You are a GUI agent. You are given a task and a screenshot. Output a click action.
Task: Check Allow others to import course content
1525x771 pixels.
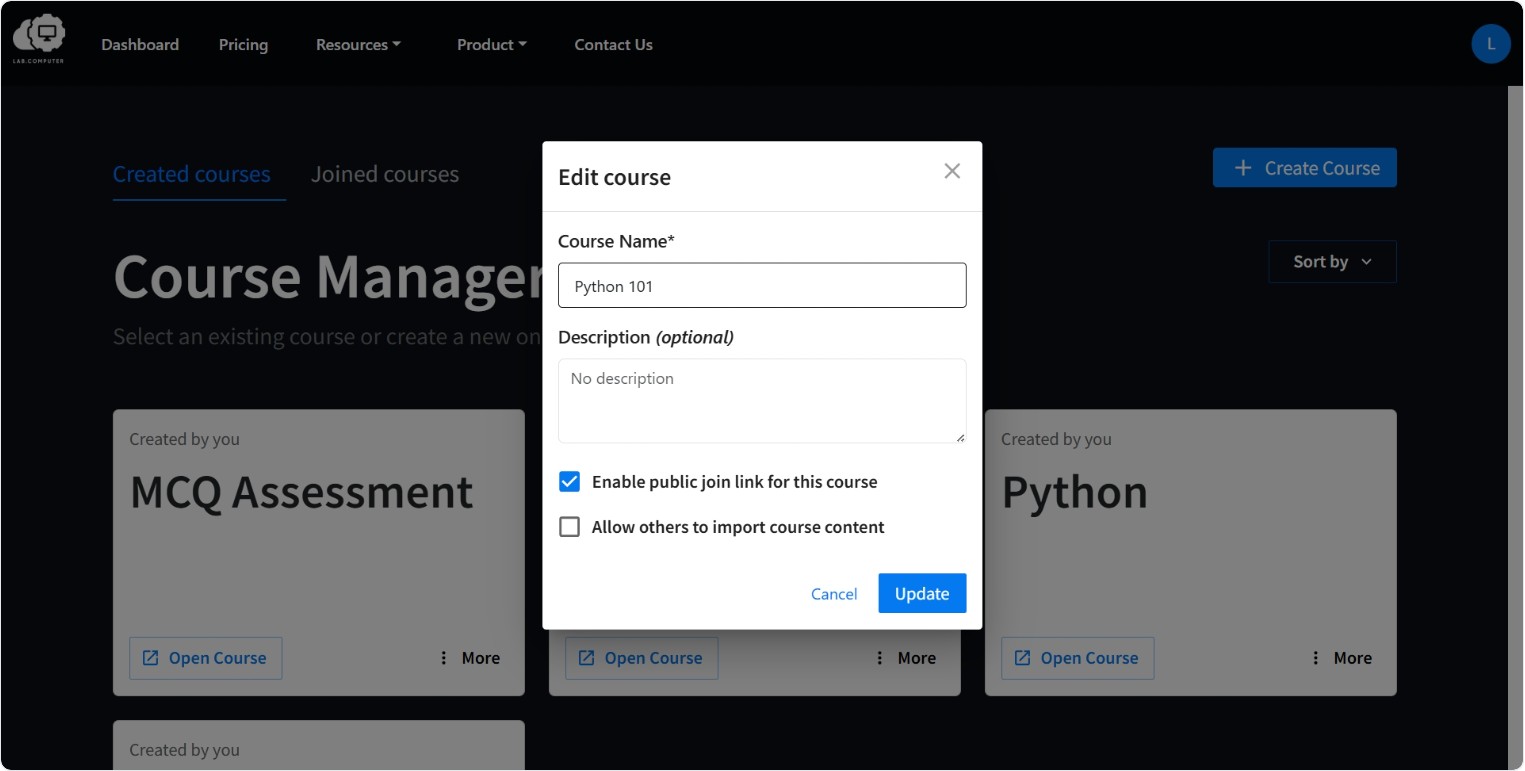569,527
